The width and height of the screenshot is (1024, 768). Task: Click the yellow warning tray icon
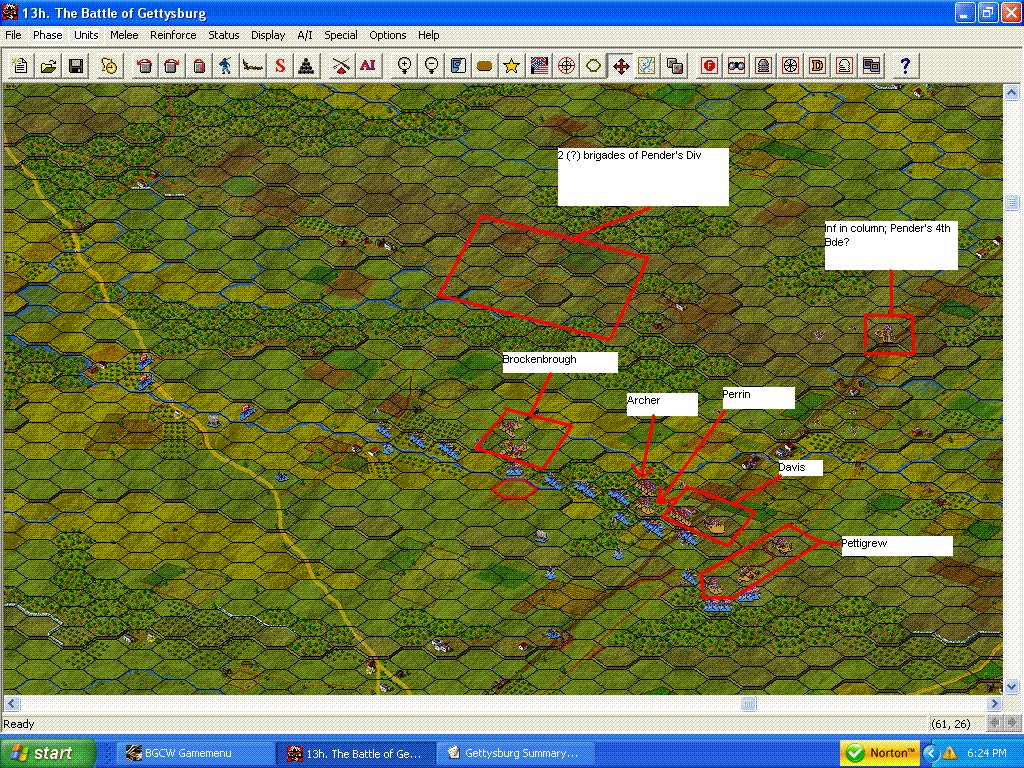click(x=950, y=754)
